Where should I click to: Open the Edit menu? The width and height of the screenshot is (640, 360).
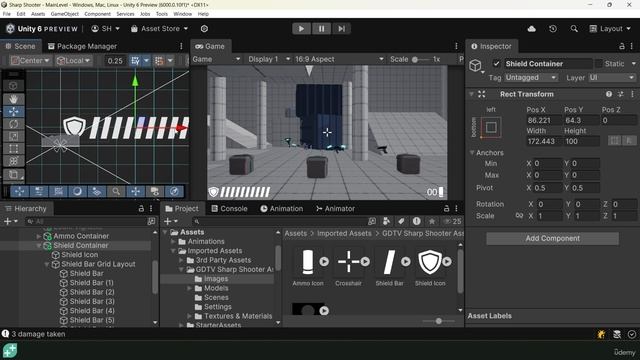tap(21, 14)
